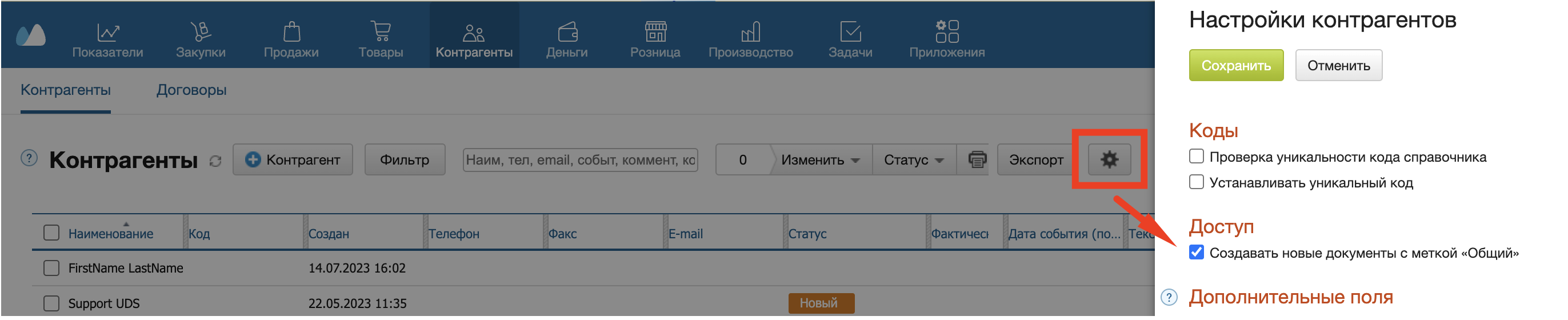Image resolution: width=1568 pixels, height=320 pixels.
Task: Sort by the E-mail column
Action: 685,234
